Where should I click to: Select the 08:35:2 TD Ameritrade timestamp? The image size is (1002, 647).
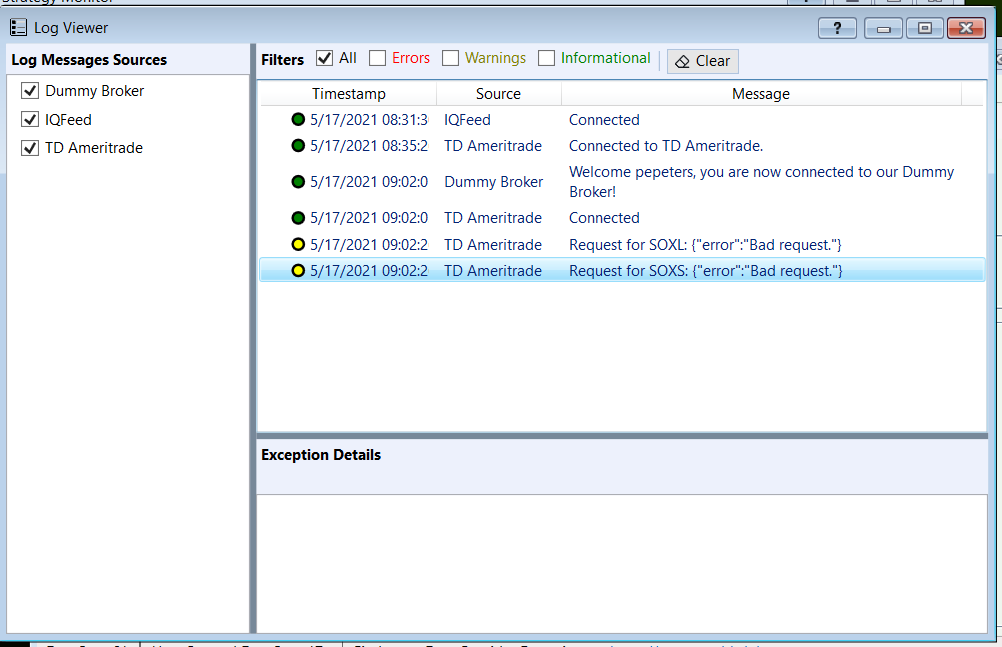[369, 146]
